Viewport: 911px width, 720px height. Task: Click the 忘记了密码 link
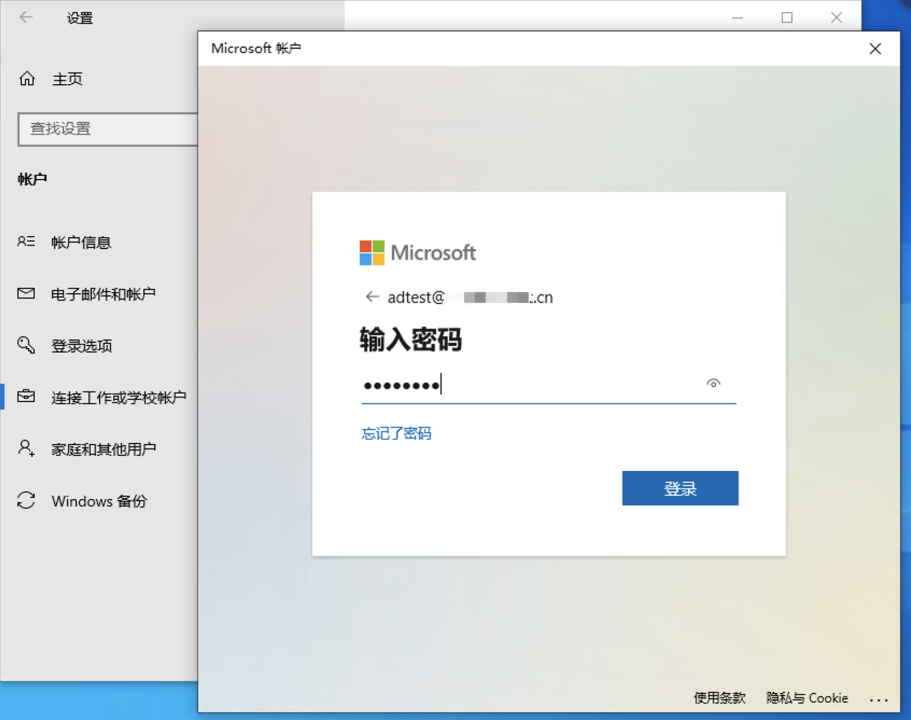(x=396, y=434)
